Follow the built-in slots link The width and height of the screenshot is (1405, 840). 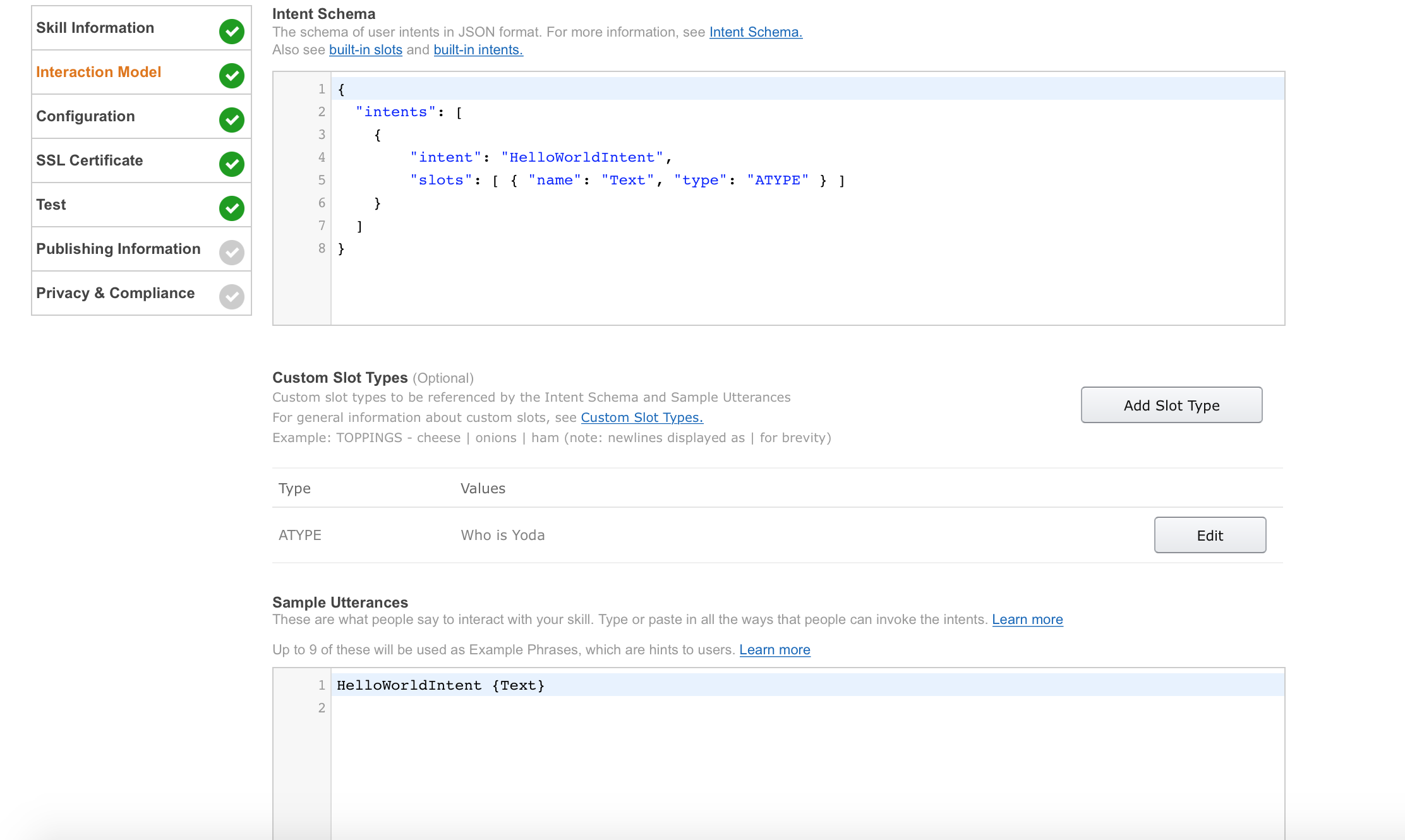365,50
